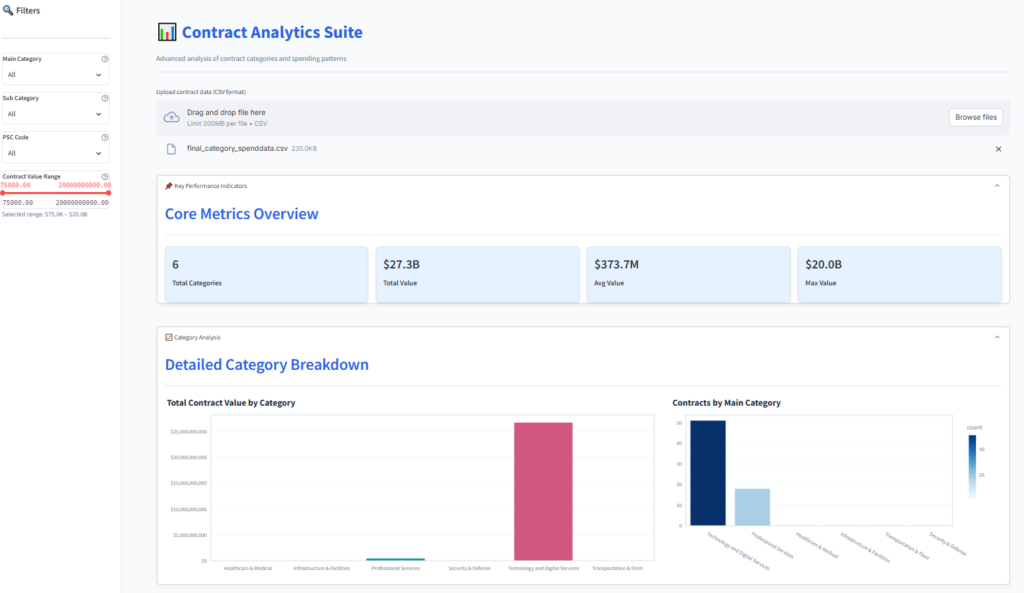Open the Sub Category dropdown
This screenshot has width=1024, height=593.
(55, 114)
